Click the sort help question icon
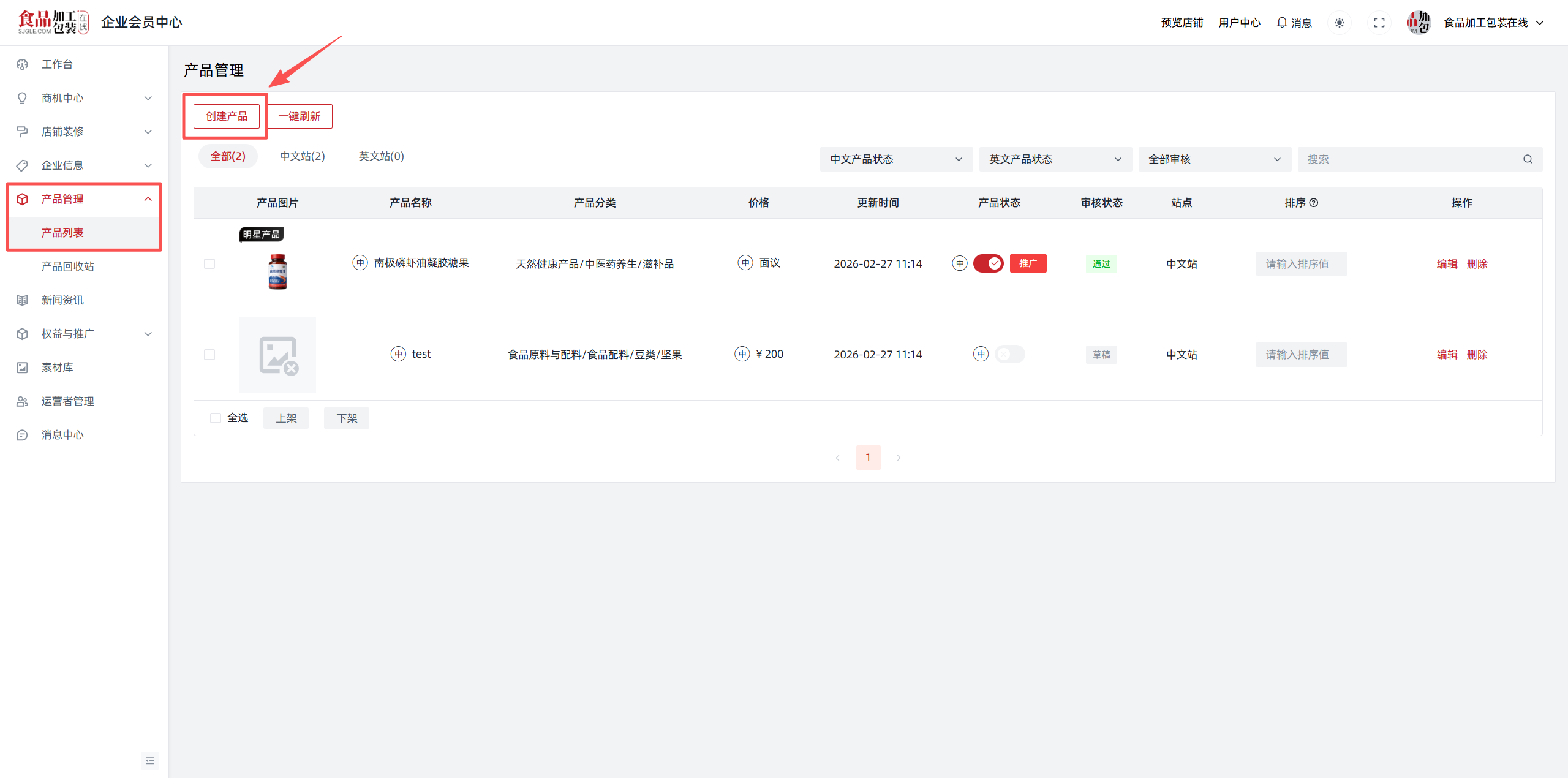Viewport: 1568px width, 778px height. 1314,203
